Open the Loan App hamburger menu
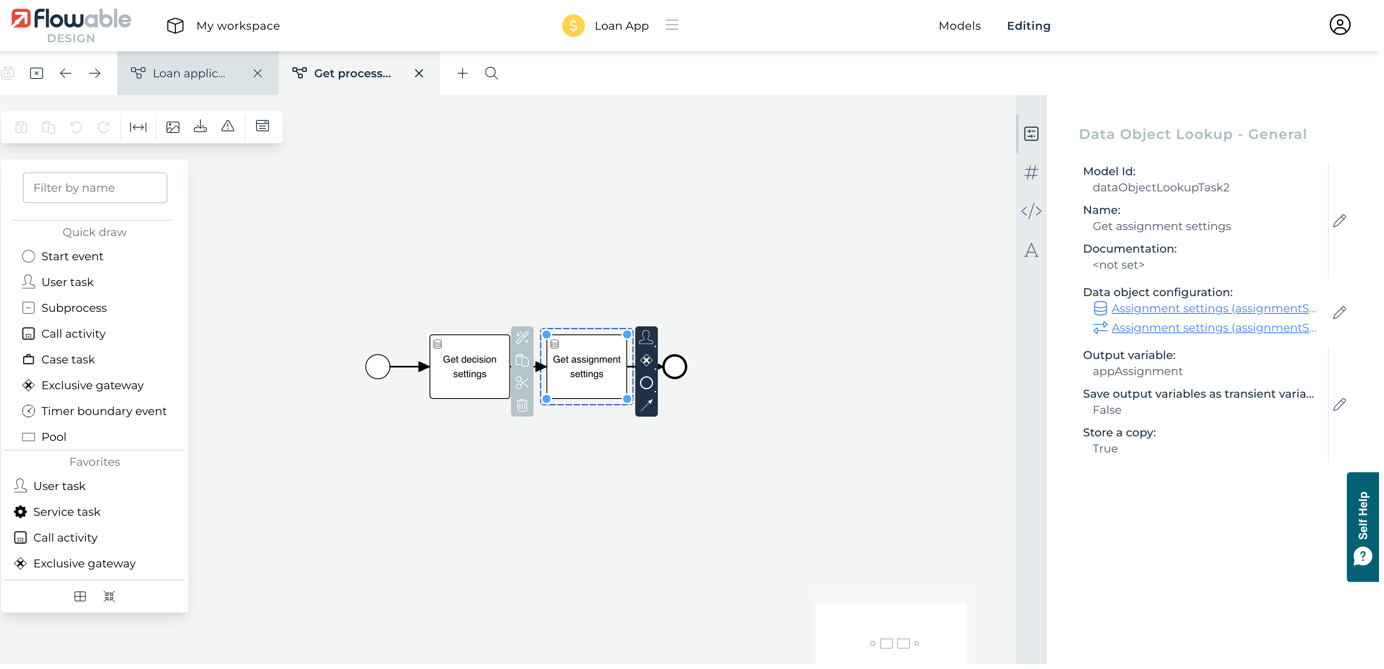Viewport: 1384px width, 669px height. coord(672,25)
